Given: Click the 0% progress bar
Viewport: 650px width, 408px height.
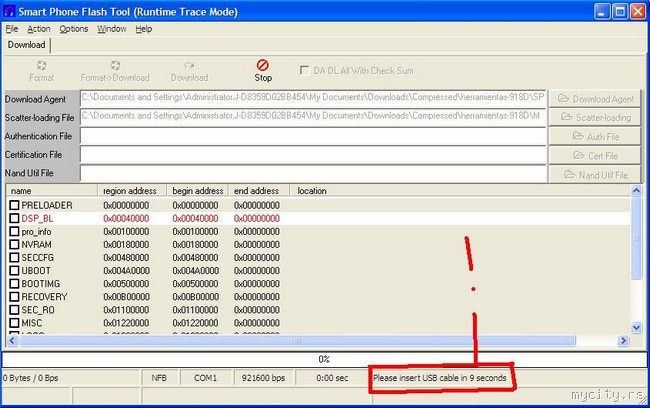Looking at the screenshot, I should 324,359.
